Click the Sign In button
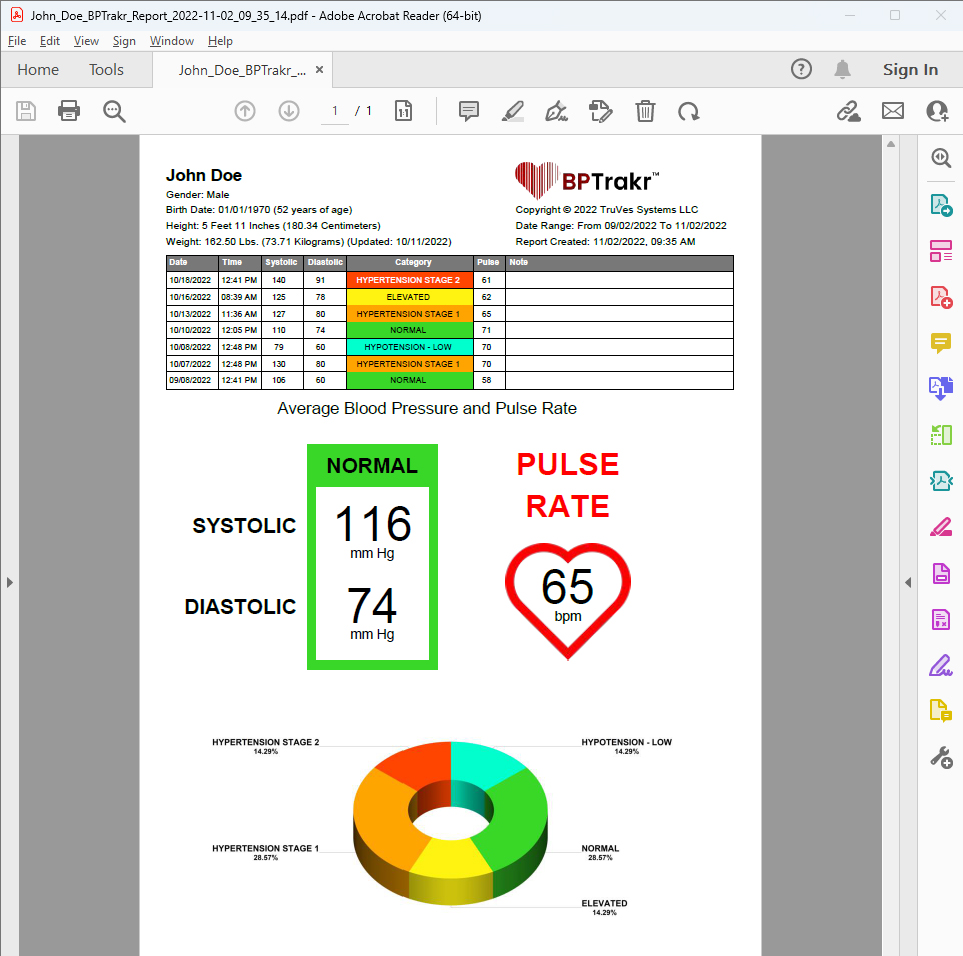 coord(910,69)
